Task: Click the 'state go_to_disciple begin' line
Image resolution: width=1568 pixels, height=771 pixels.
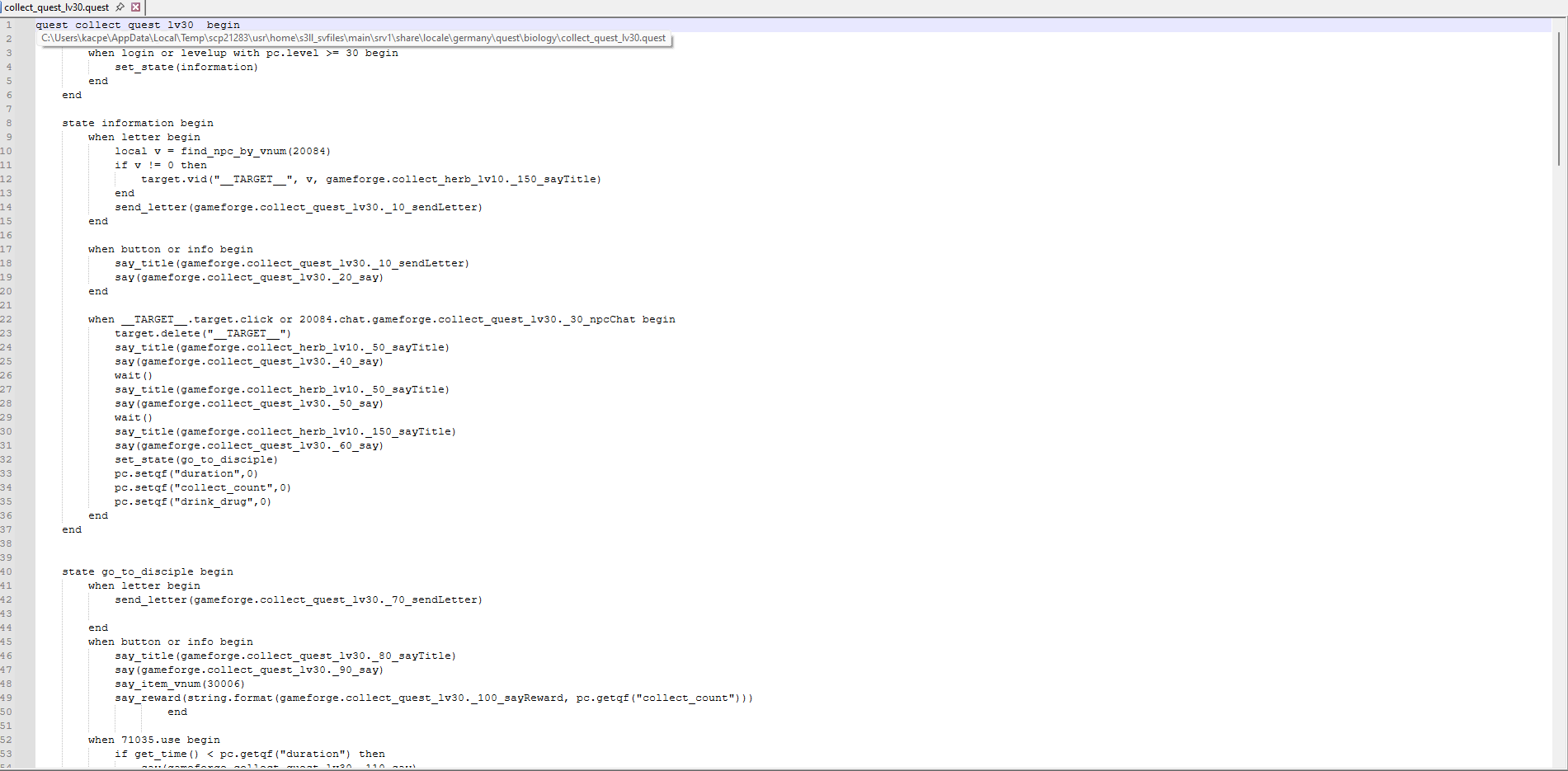Action: (147, 572)
